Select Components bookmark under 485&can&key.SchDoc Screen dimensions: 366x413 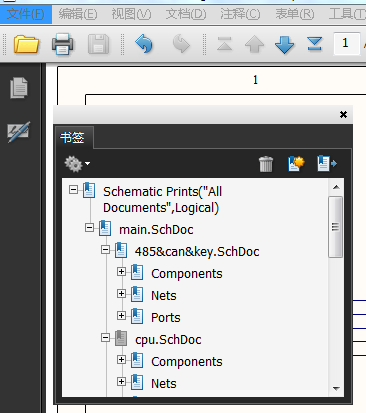[187, 274]
